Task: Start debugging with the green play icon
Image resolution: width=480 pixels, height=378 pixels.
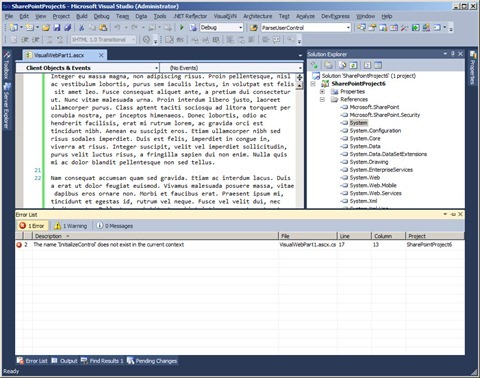Action: 182,28
